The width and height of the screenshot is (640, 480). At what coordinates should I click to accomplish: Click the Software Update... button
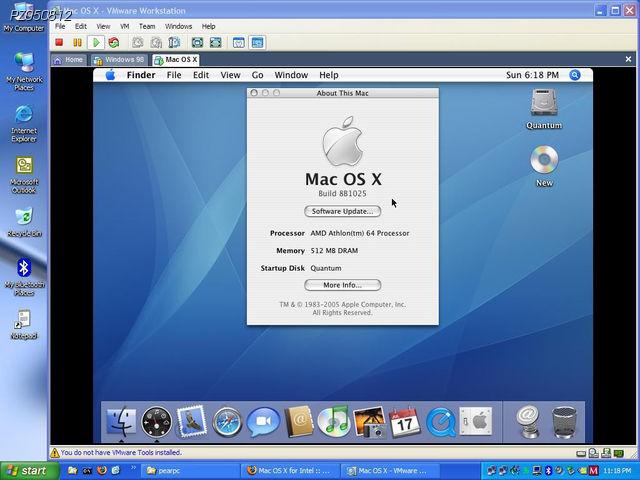pos(342,211)
